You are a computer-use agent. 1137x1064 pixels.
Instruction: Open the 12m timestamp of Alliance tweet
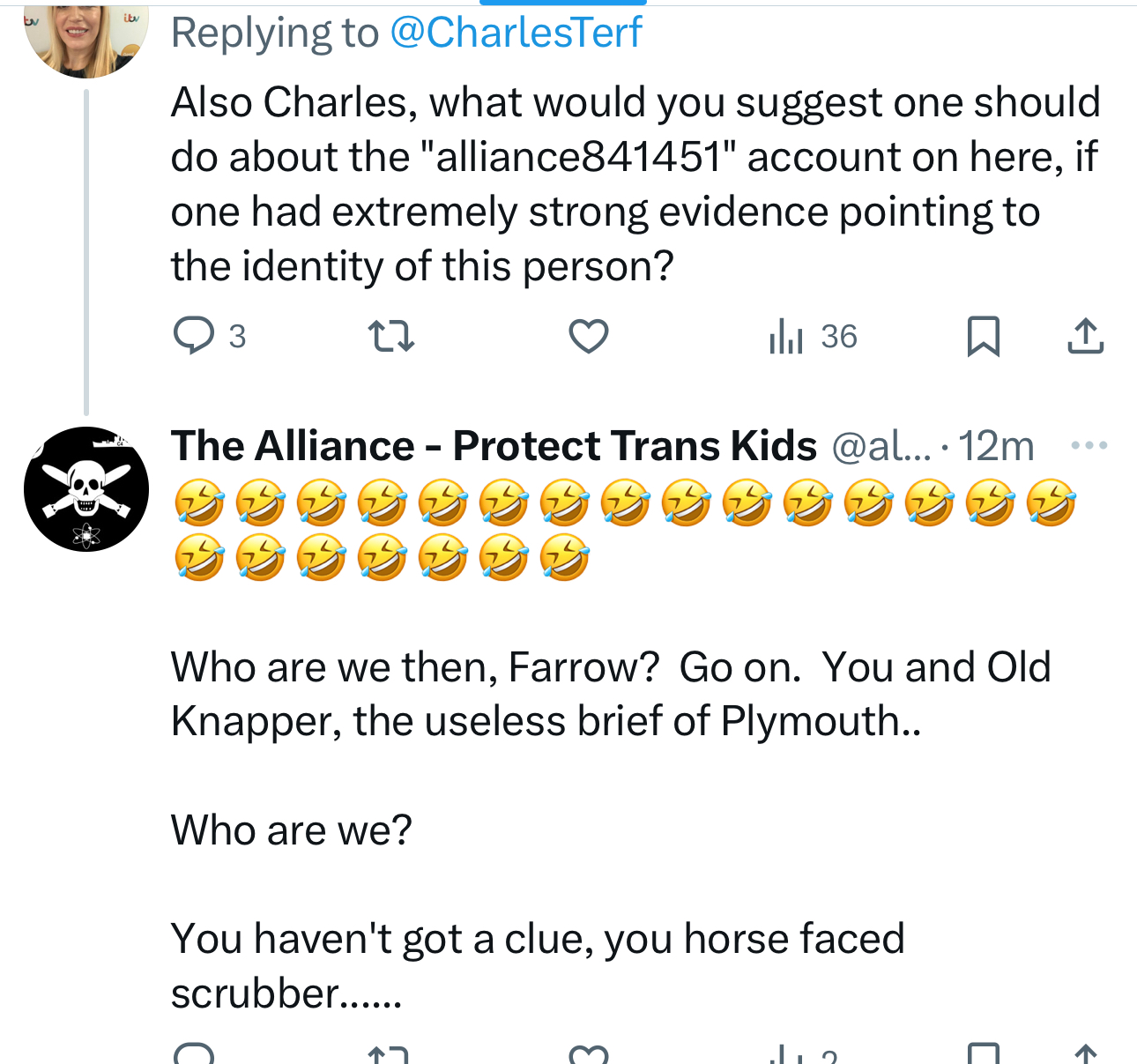[996, 446]
